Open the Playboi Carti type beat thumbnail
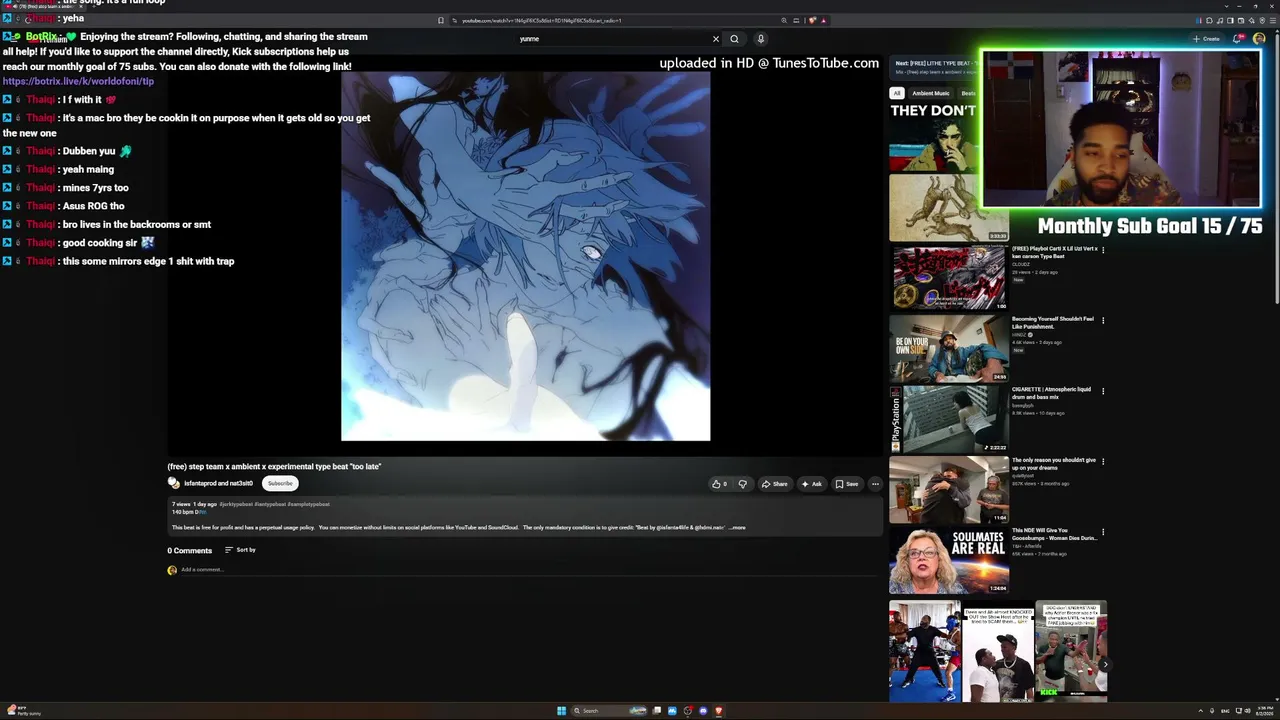 click(948, 278)
